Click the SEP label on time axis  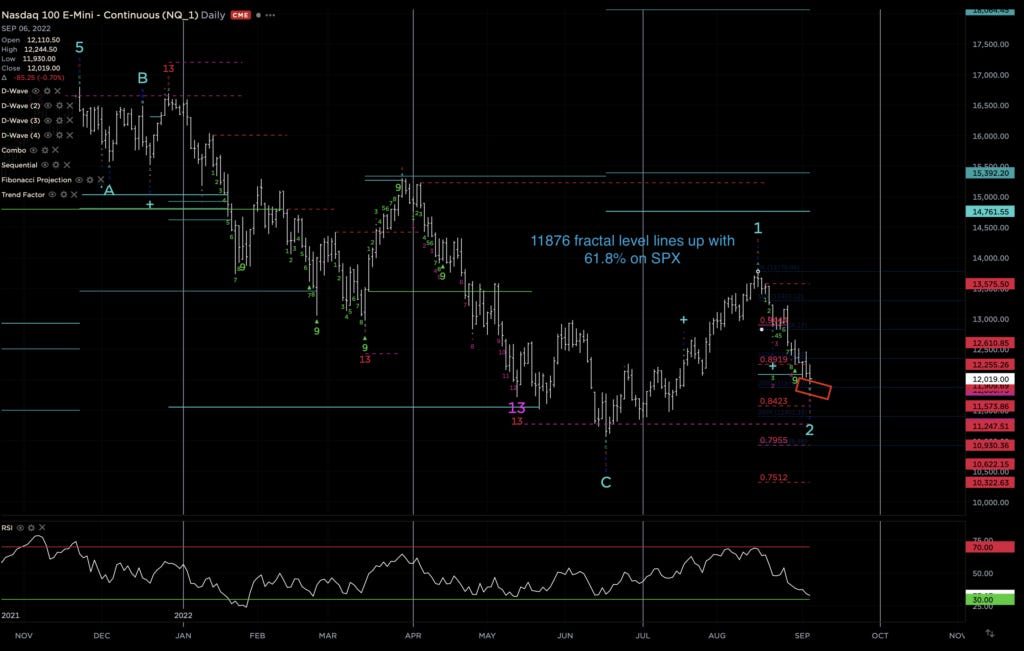click(x=802, y=635)
